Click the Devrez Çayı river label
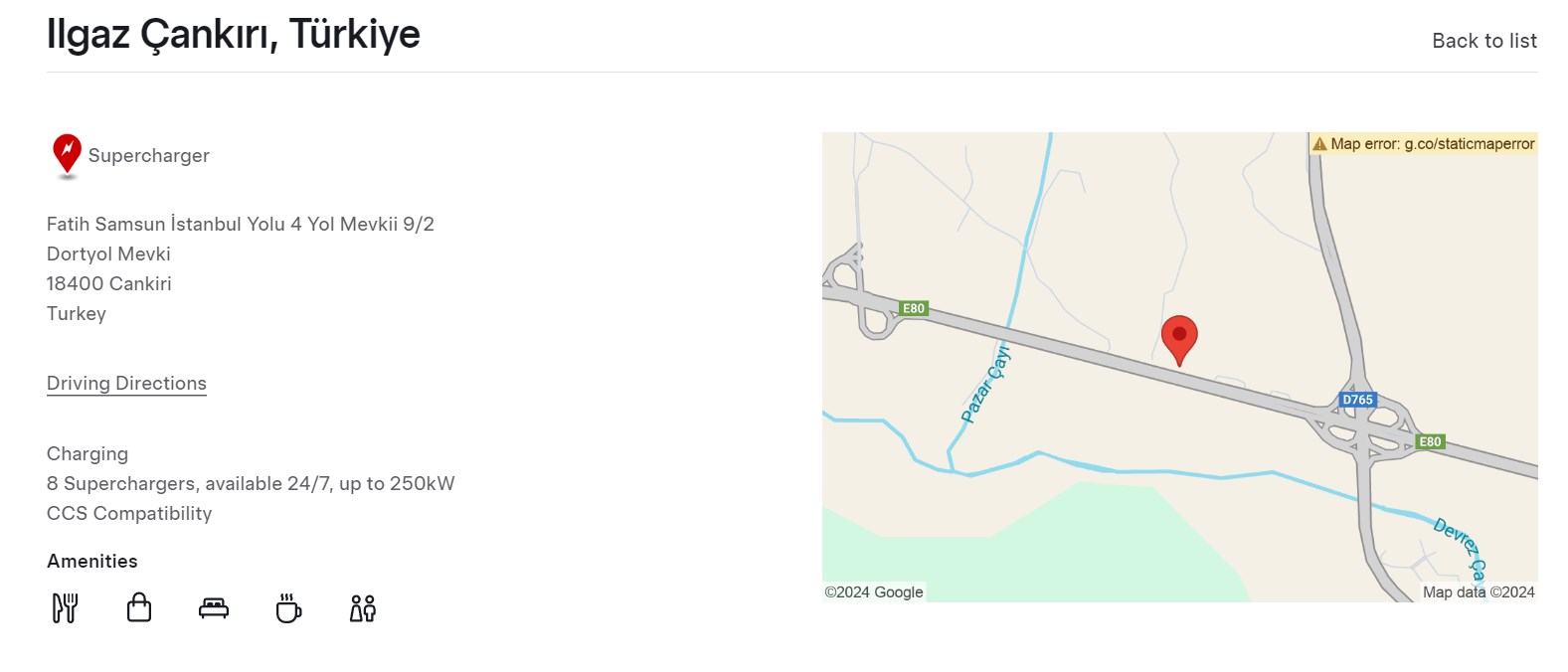 (x=1461, y=548)
